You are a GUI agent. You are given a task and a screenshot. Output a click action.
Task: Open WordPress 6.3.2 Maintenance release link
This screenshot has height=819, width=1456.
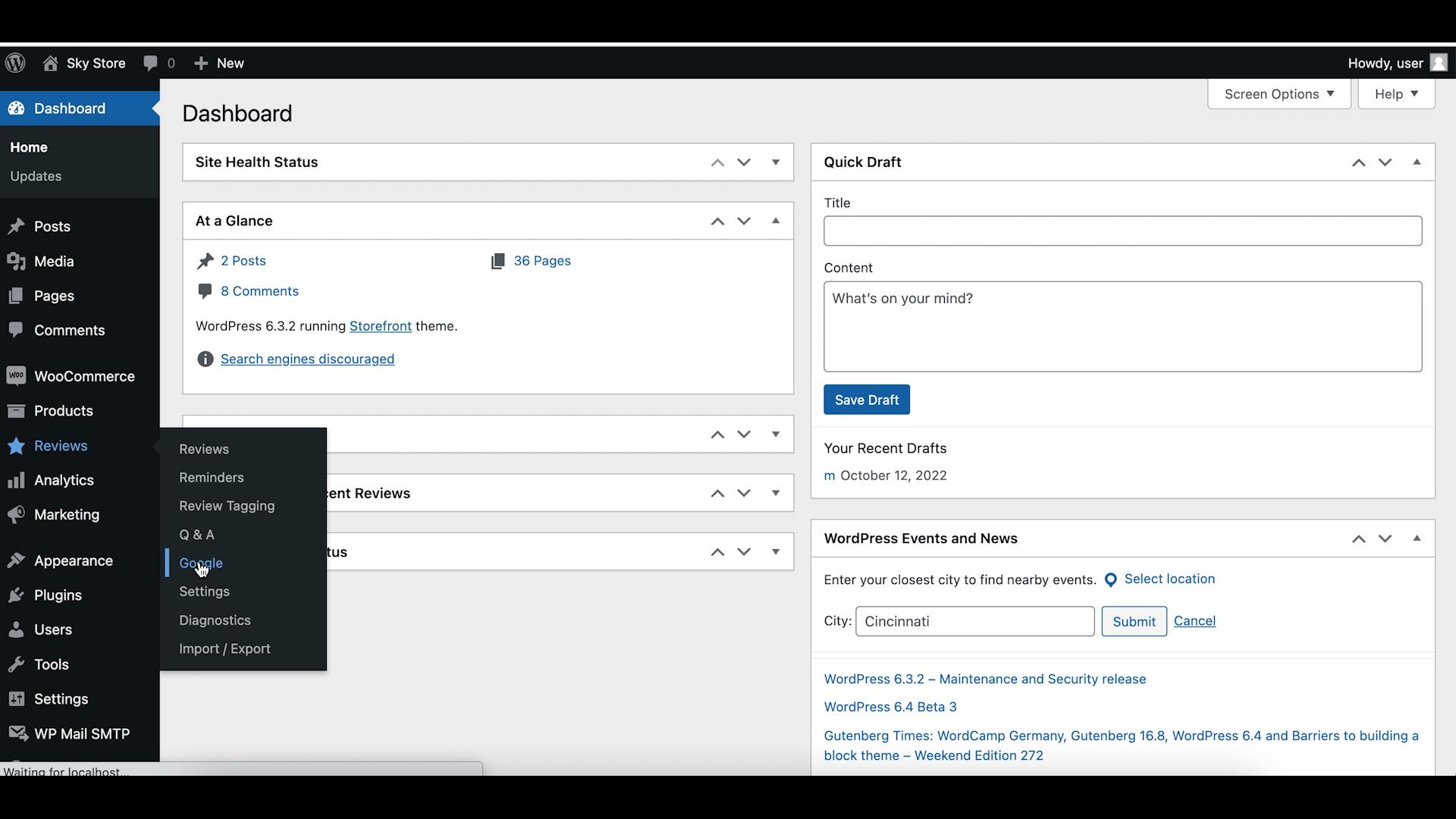[x=985, y=679]
